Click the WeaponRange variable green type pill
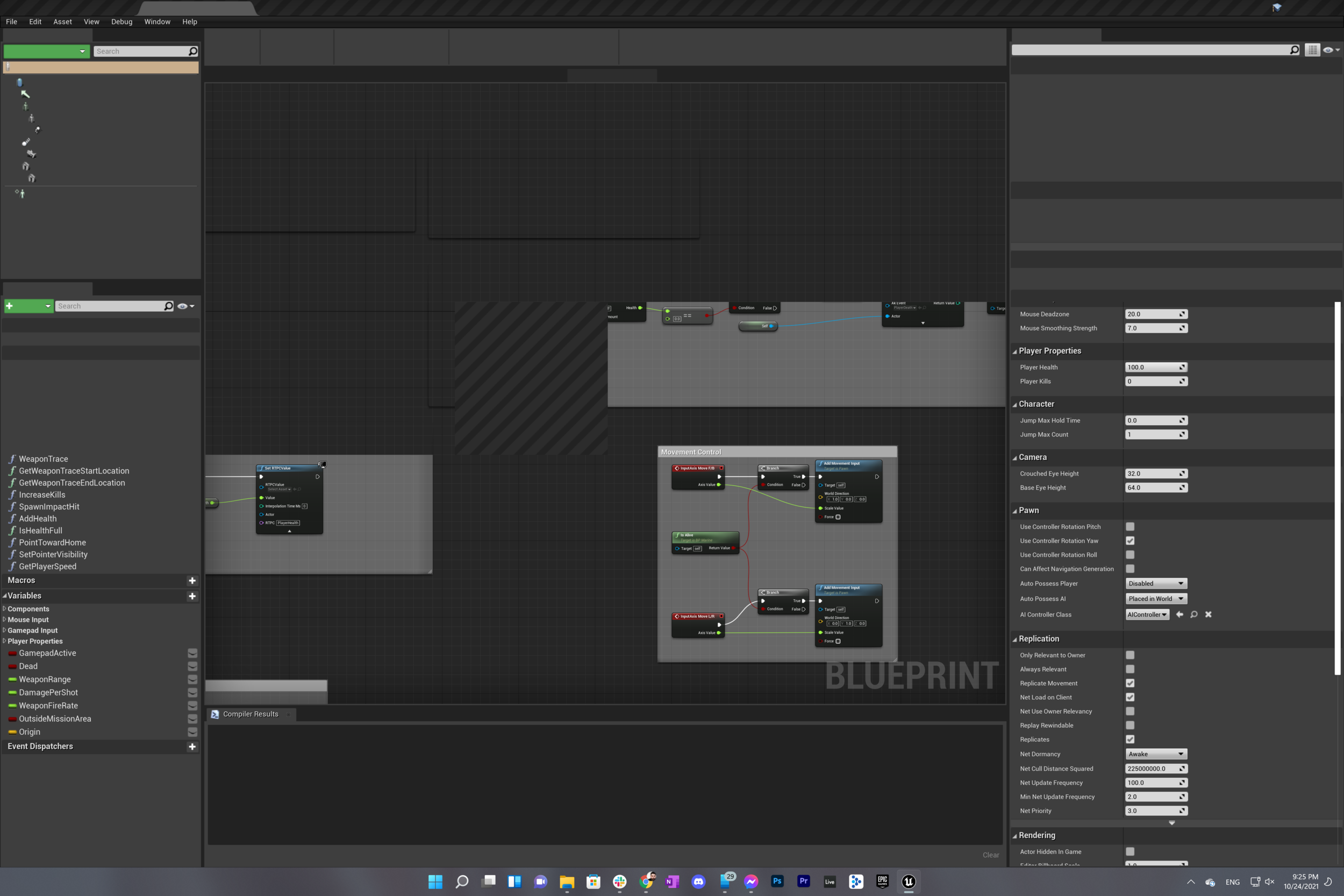The image size is (1344, 896). (12, 679)
